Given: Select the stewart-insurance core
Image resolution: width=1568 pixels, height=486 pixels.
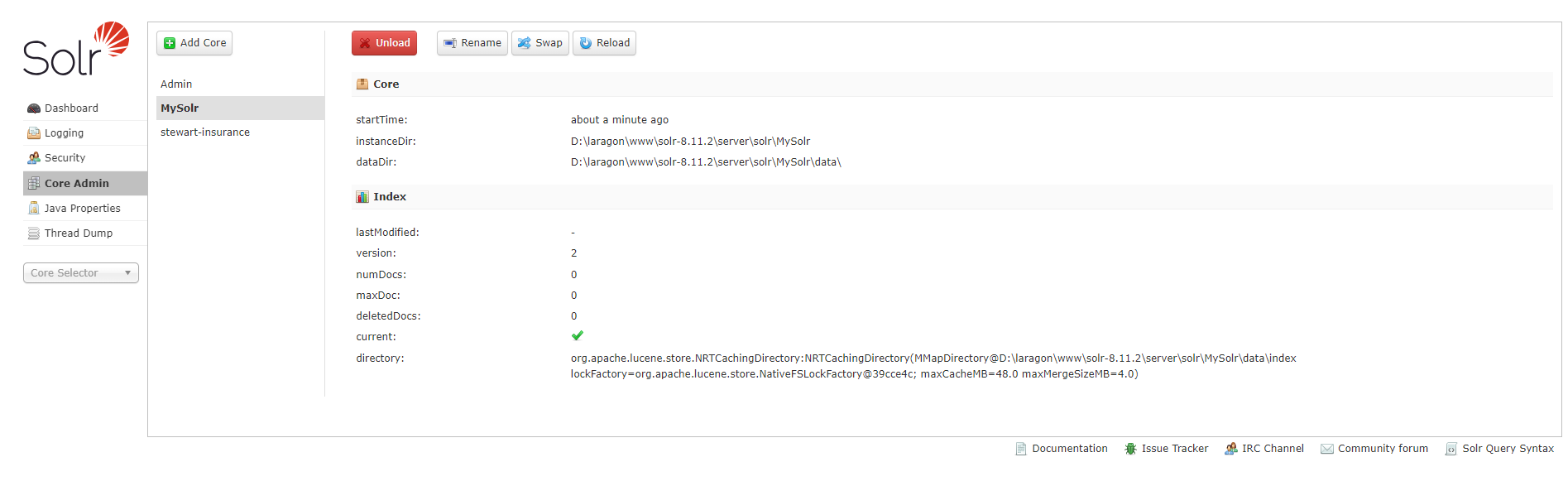Looking at the screenshot, I should (205, 132).
